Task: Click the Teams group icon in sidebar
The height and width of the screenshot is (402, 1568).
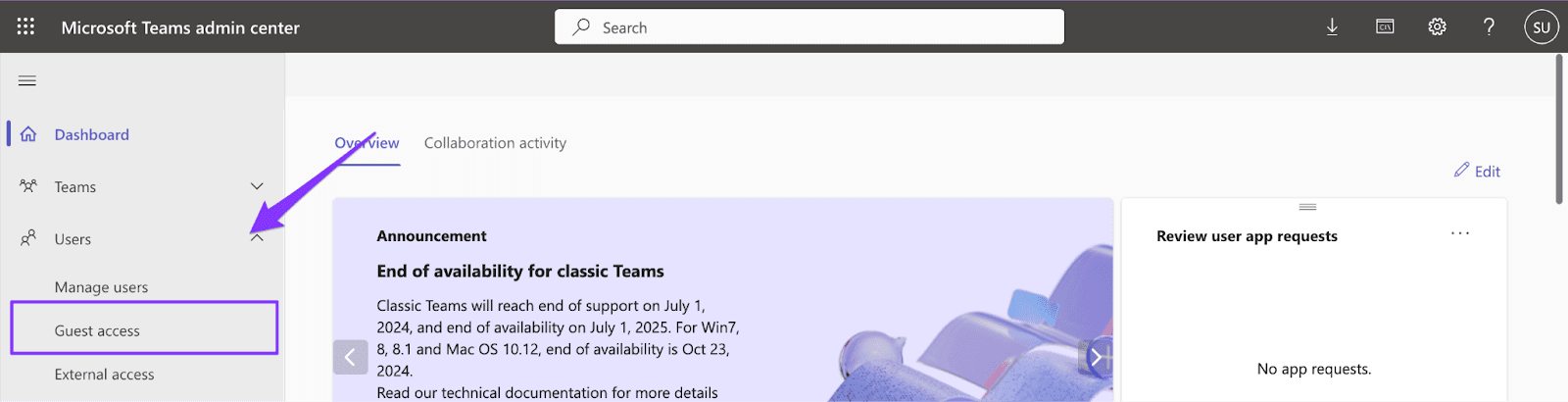Action: [x=28, y=186]
